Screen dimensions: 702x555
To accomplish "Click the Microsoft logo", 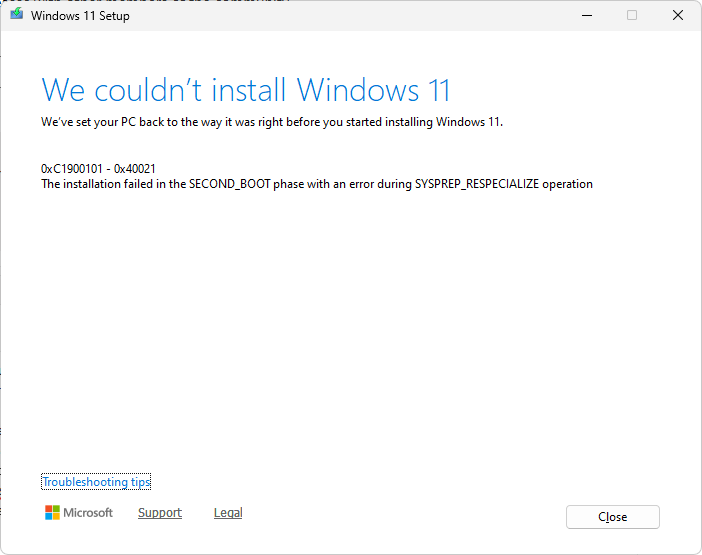I will tap(79, 512).
